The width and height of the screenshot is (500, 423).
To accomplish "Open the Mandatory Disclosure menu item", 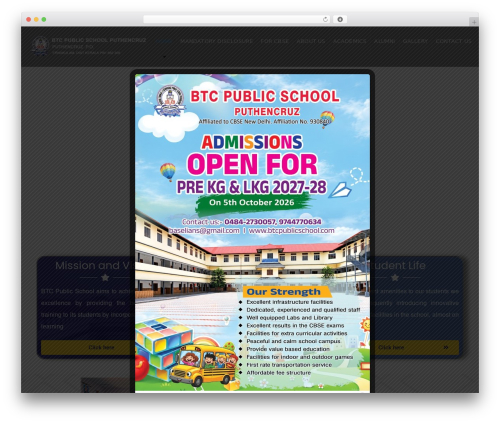I will tap(216, 41).
